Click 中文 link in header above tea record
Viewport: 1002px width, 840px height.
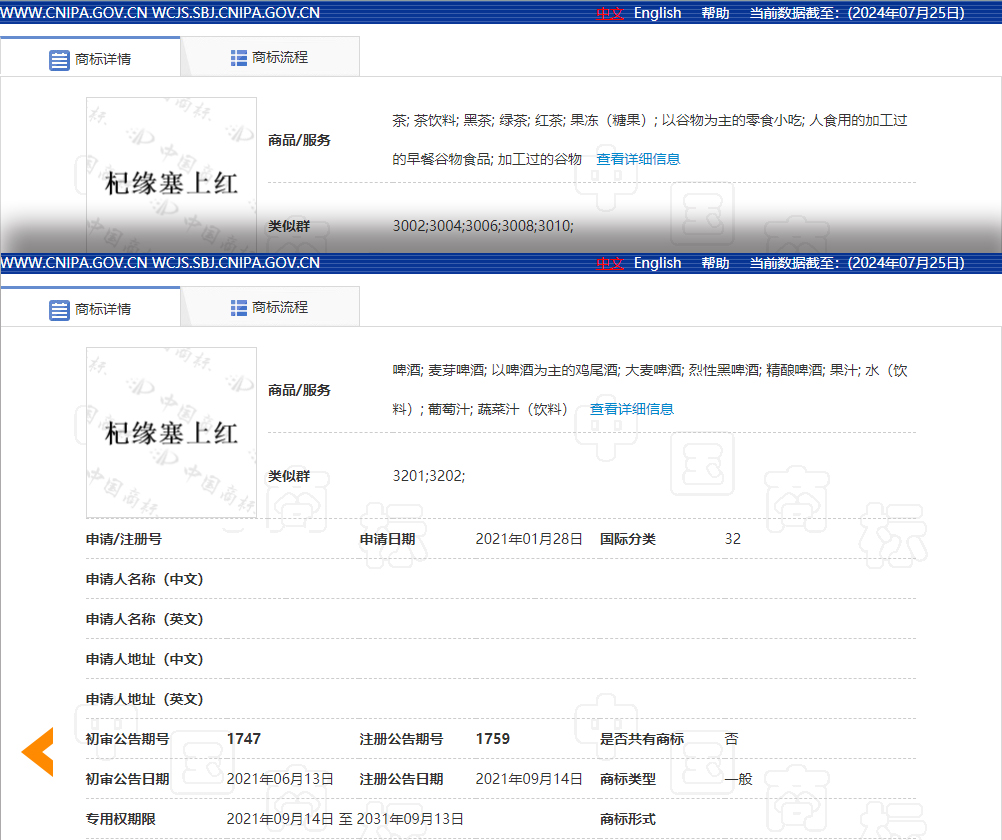pyautogui.click(x=610, y=13)
